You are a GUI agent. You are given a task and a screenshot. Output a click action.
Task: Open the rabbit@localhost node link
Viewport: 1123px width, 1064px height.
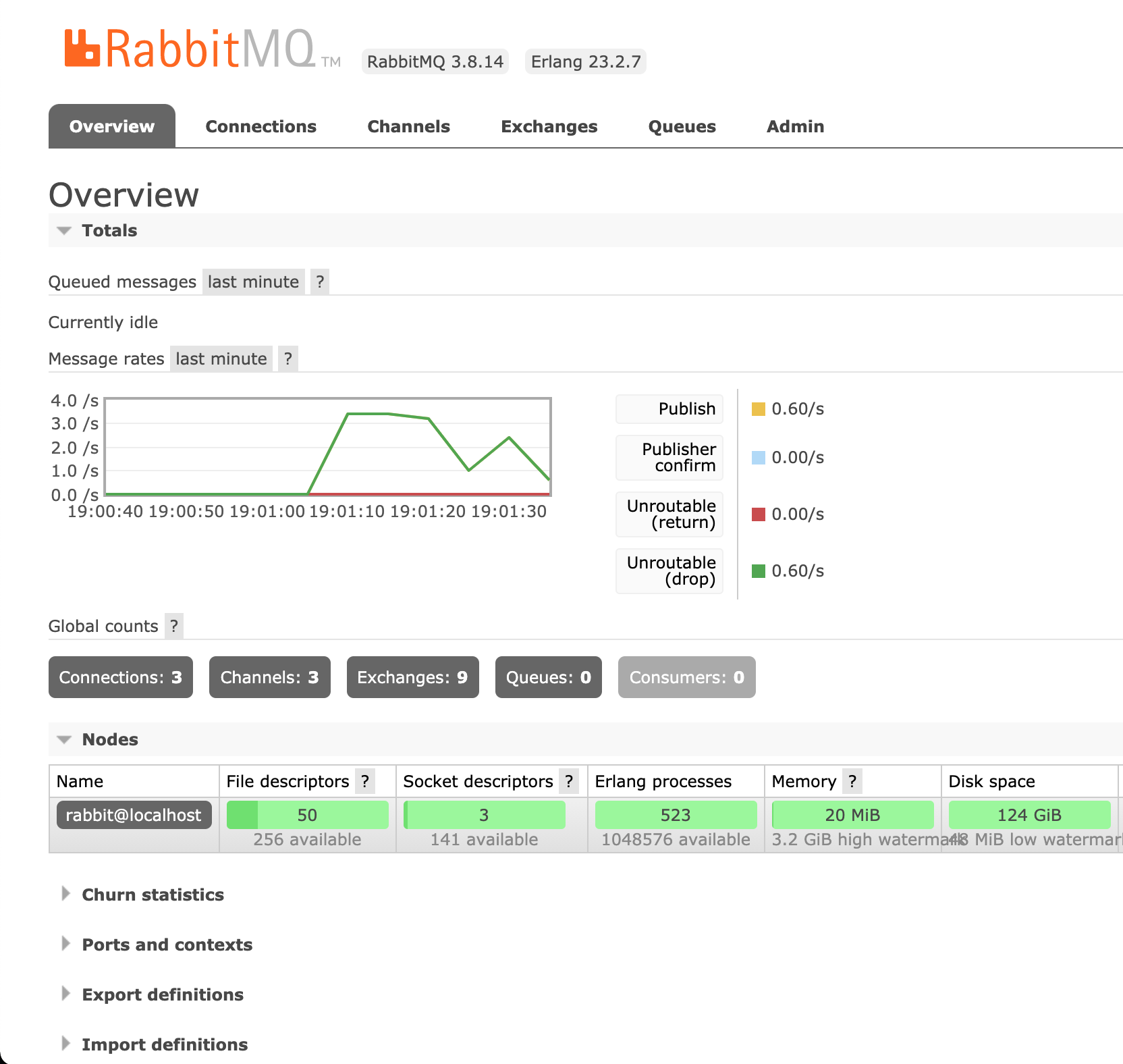tap(134, 815)
